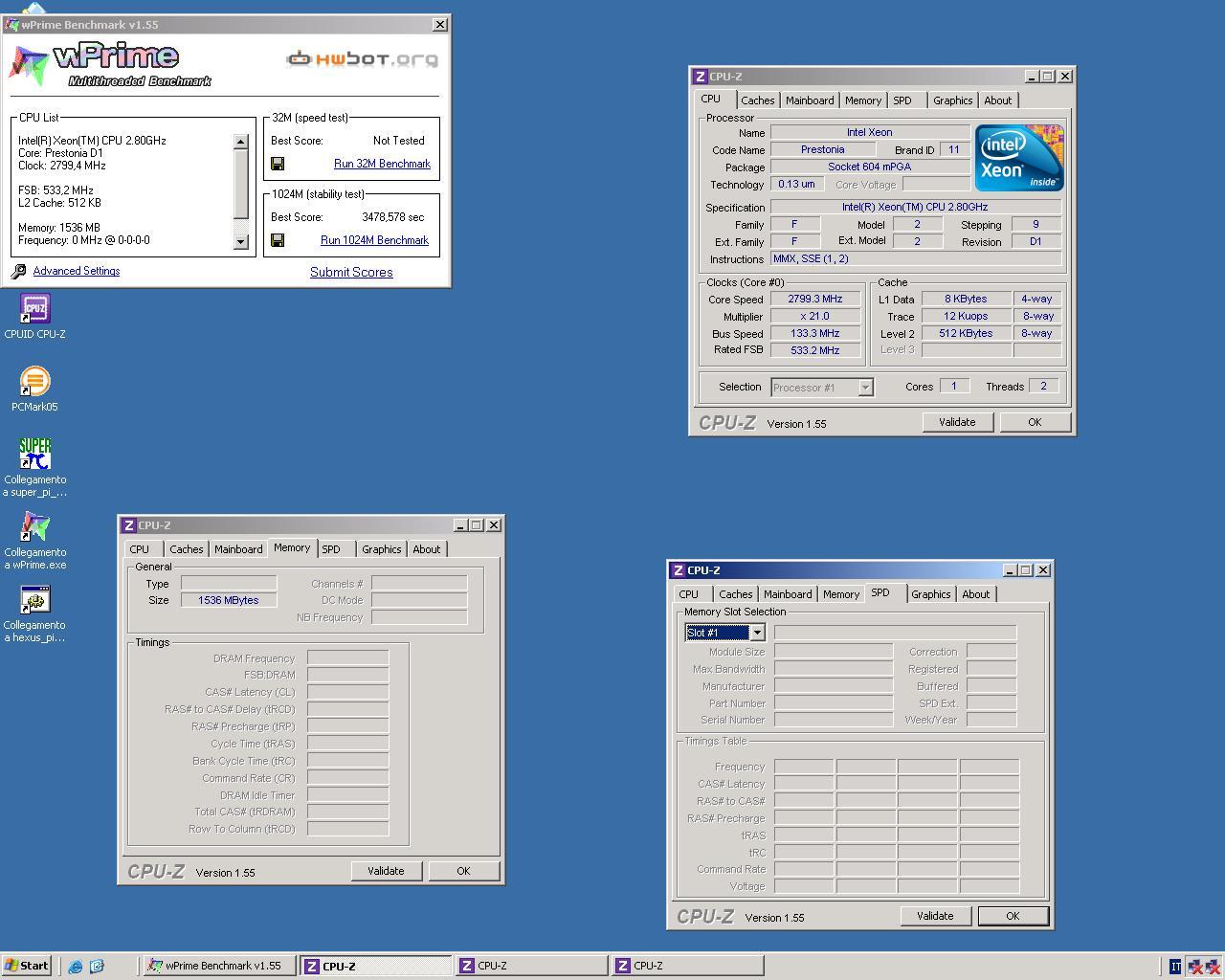Select the first CPU-Z taskbar button
Image resolution: width=1225 pixels, height=980 pixels.
[x=375, y=966]
